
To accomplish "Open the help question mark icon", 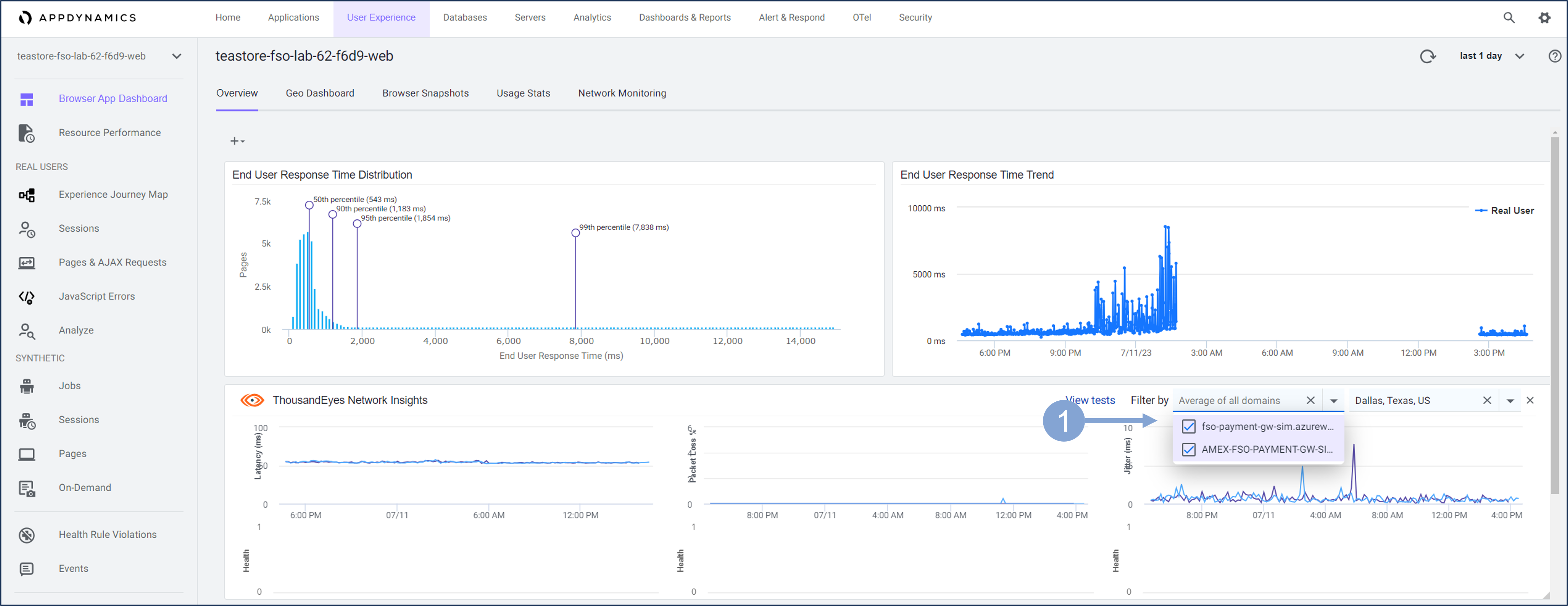I will click(x=1554, y=56).
